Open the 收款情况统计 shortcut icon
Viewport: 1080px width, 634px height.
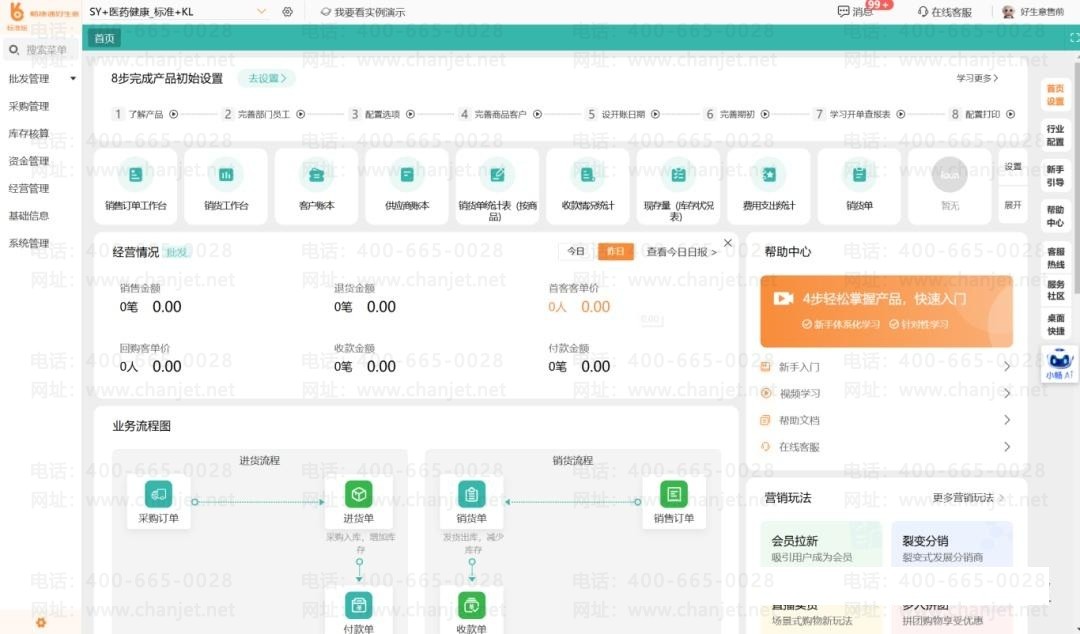(x=588, y=175)
